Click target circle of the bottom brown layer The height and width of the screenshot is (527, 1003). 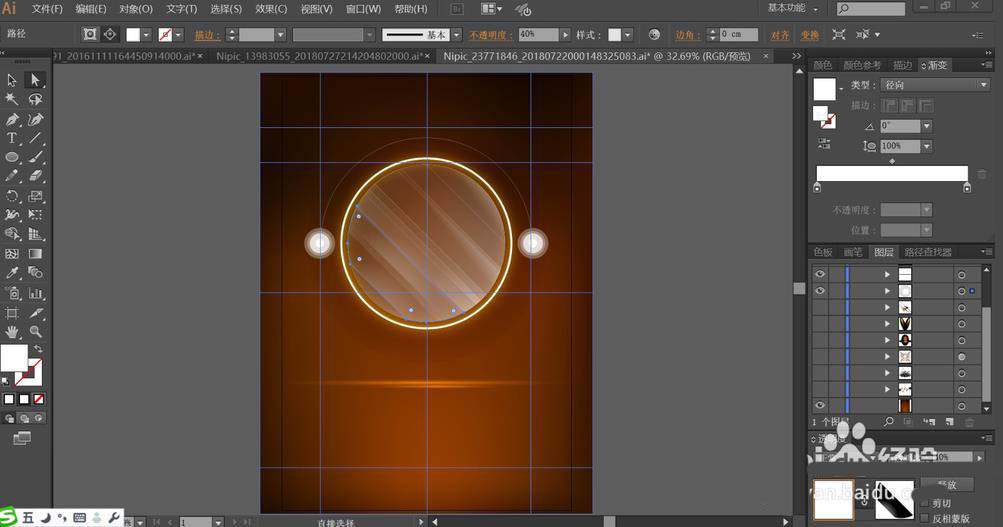pyautogui.click(x=961, y=405)
